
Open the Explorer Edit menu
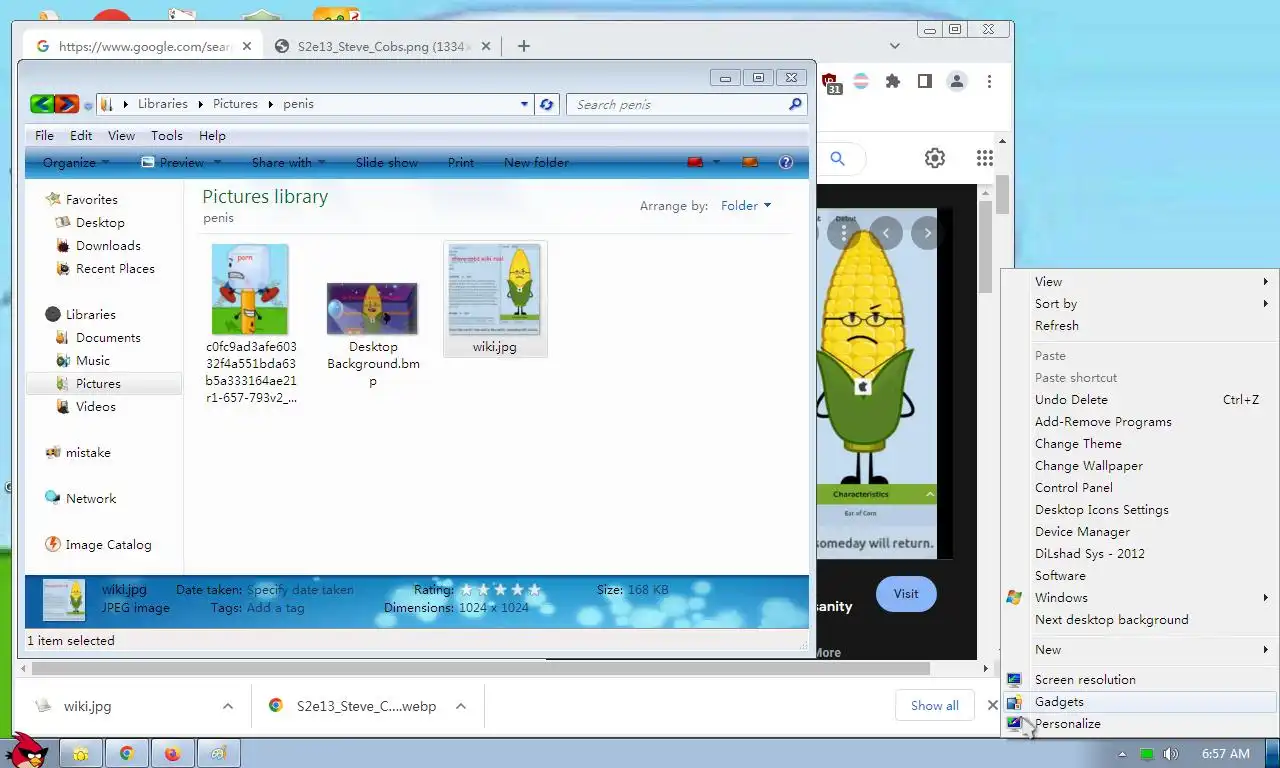pyautogui.click(x=81, y=135)
